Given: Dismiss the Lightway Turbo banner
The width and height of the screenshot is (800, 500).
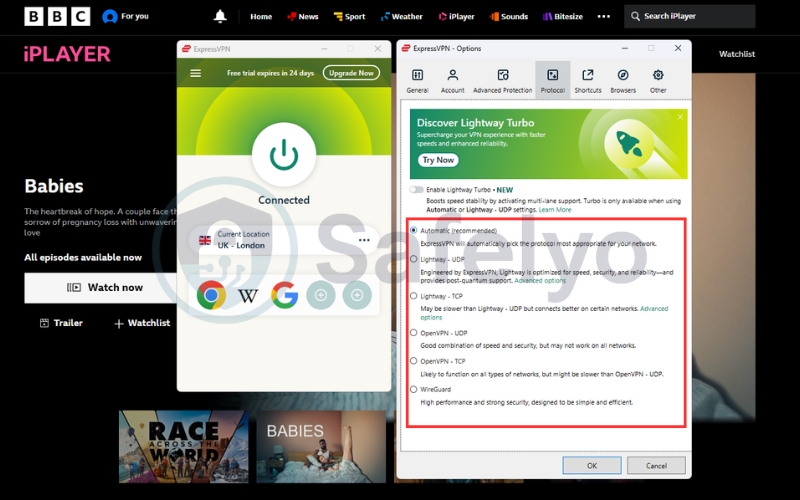Looking at the screenshot, I should [680, 117].
